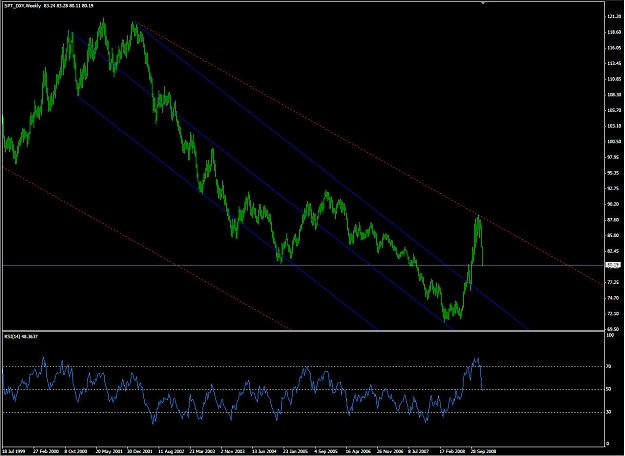Click the 27 Feb 2000 date label
Image resolution: width=625 pixels, height=456 pixels.
coord(46,451)
